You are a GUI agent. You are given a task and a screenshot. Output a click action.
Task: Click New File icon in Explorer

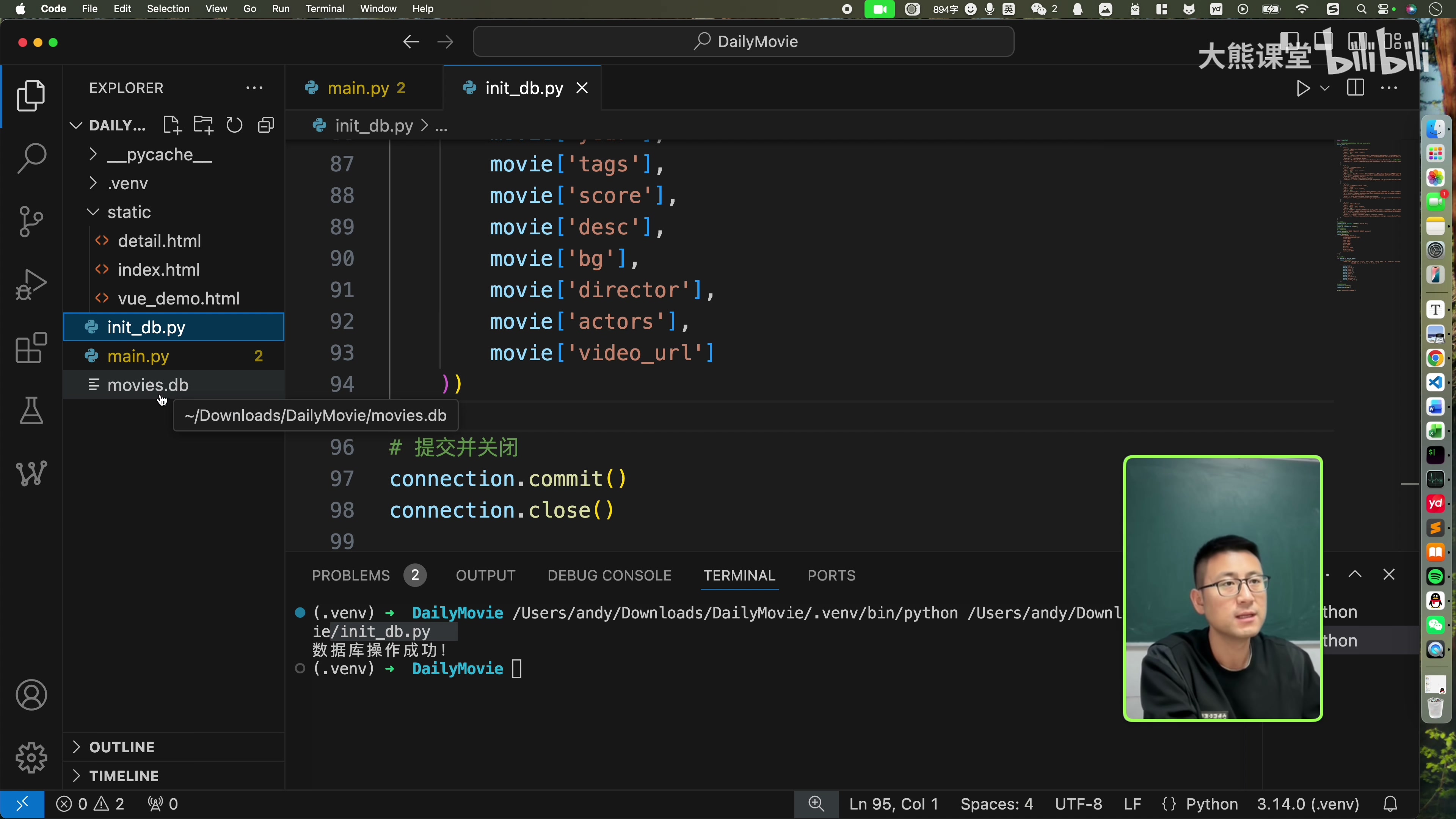[x=172, y=125]
